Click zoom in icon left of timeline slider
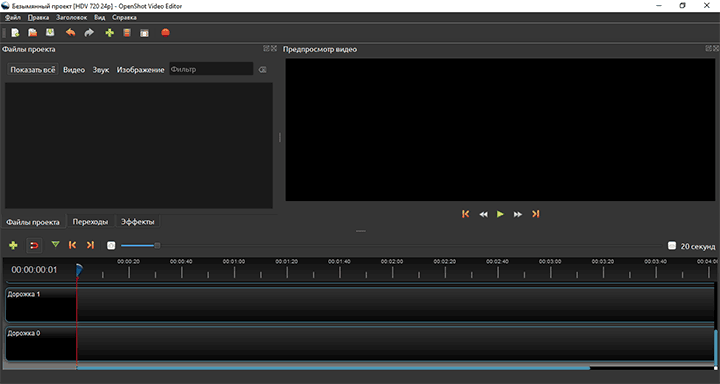This screenshot has height=384, width=720. [111, 246]
